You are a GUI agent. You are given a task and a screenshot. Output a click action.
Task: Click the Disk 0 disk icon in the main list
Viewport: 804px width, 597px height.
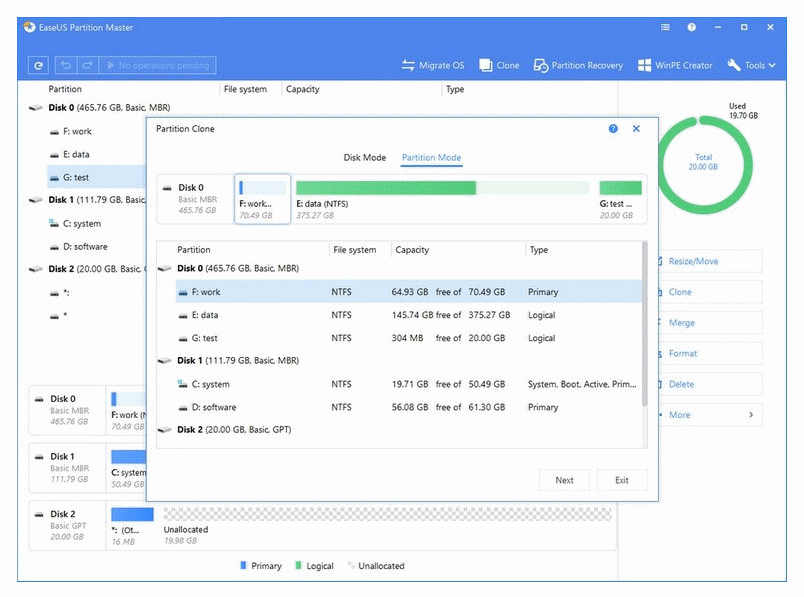tap(35, 108)
